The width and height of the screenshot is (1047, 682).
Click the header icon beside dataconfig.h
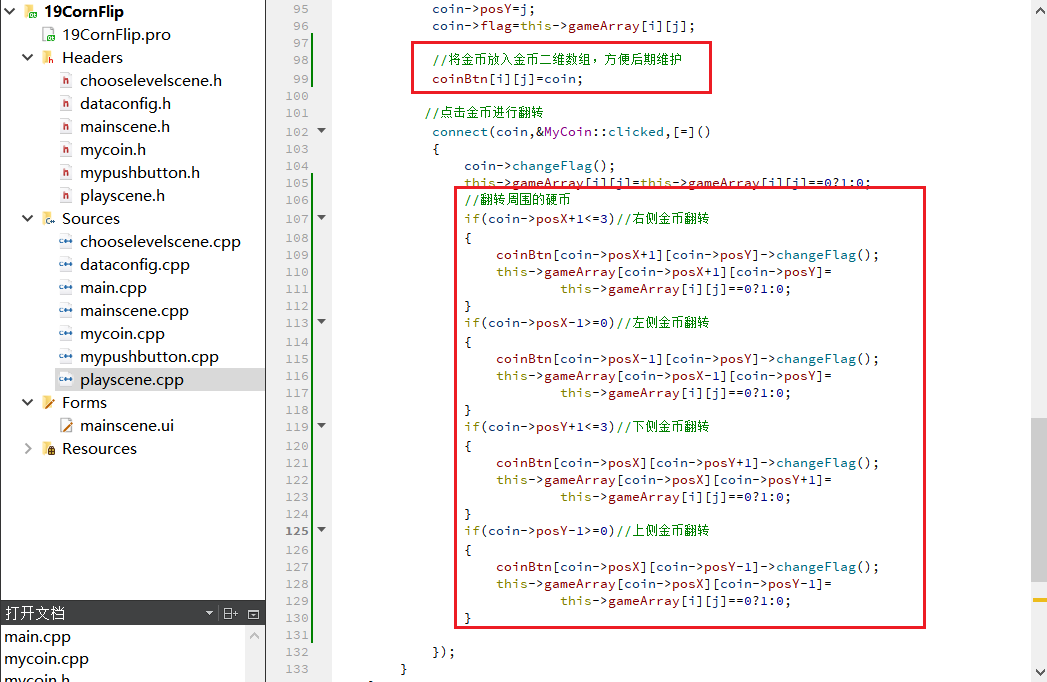tap(65, 104)
